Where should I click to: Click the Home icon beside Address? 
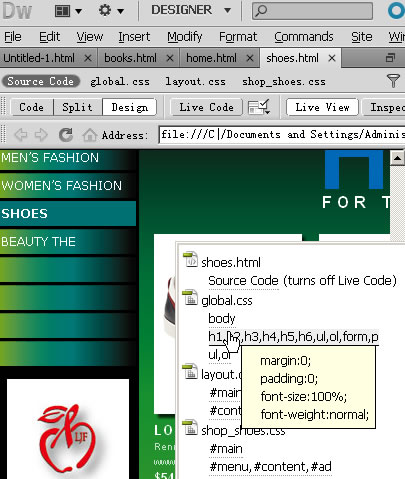89,135
